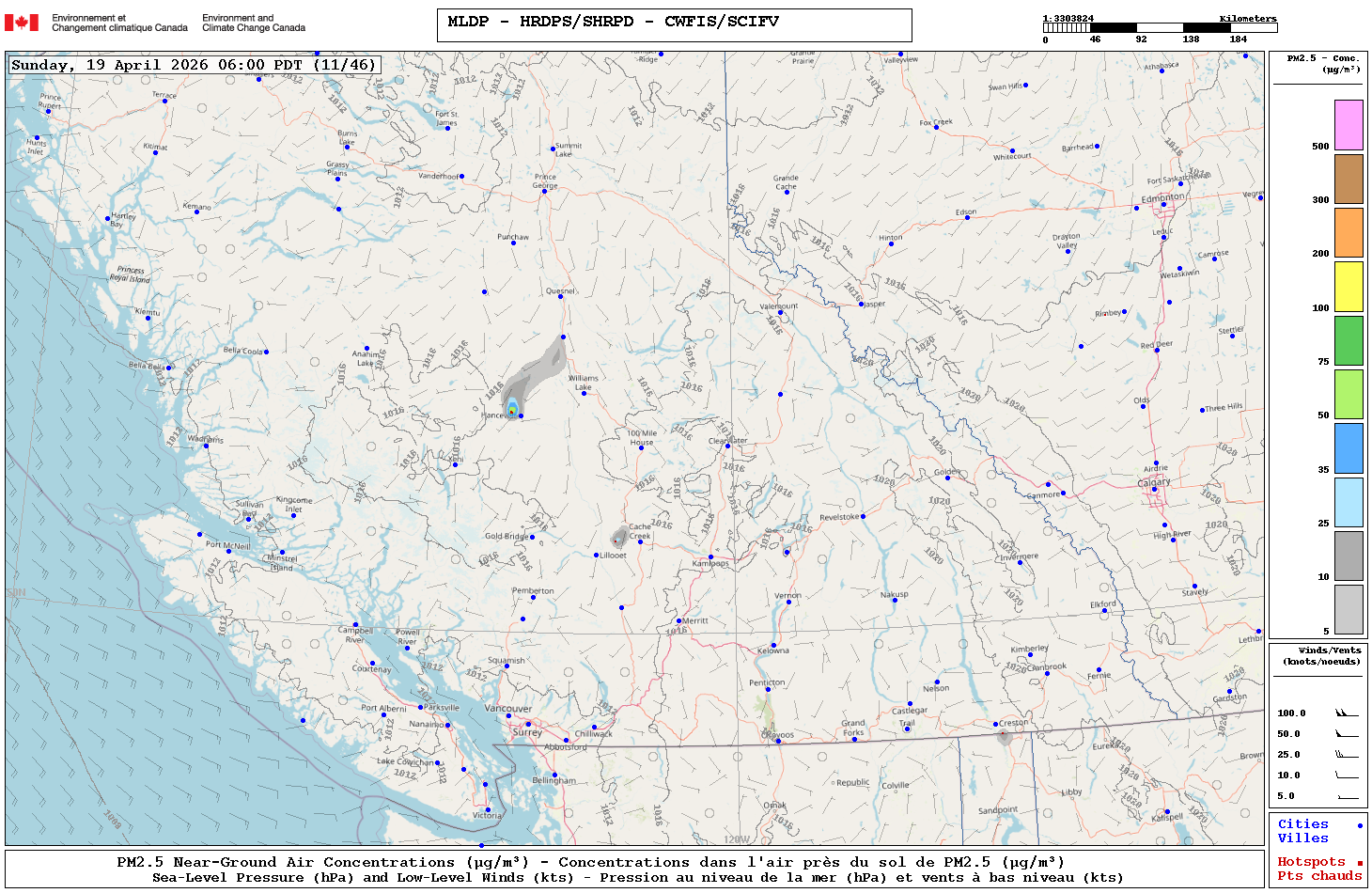Click the 10.0 knots wind barb symbol

pos(1347,775)
